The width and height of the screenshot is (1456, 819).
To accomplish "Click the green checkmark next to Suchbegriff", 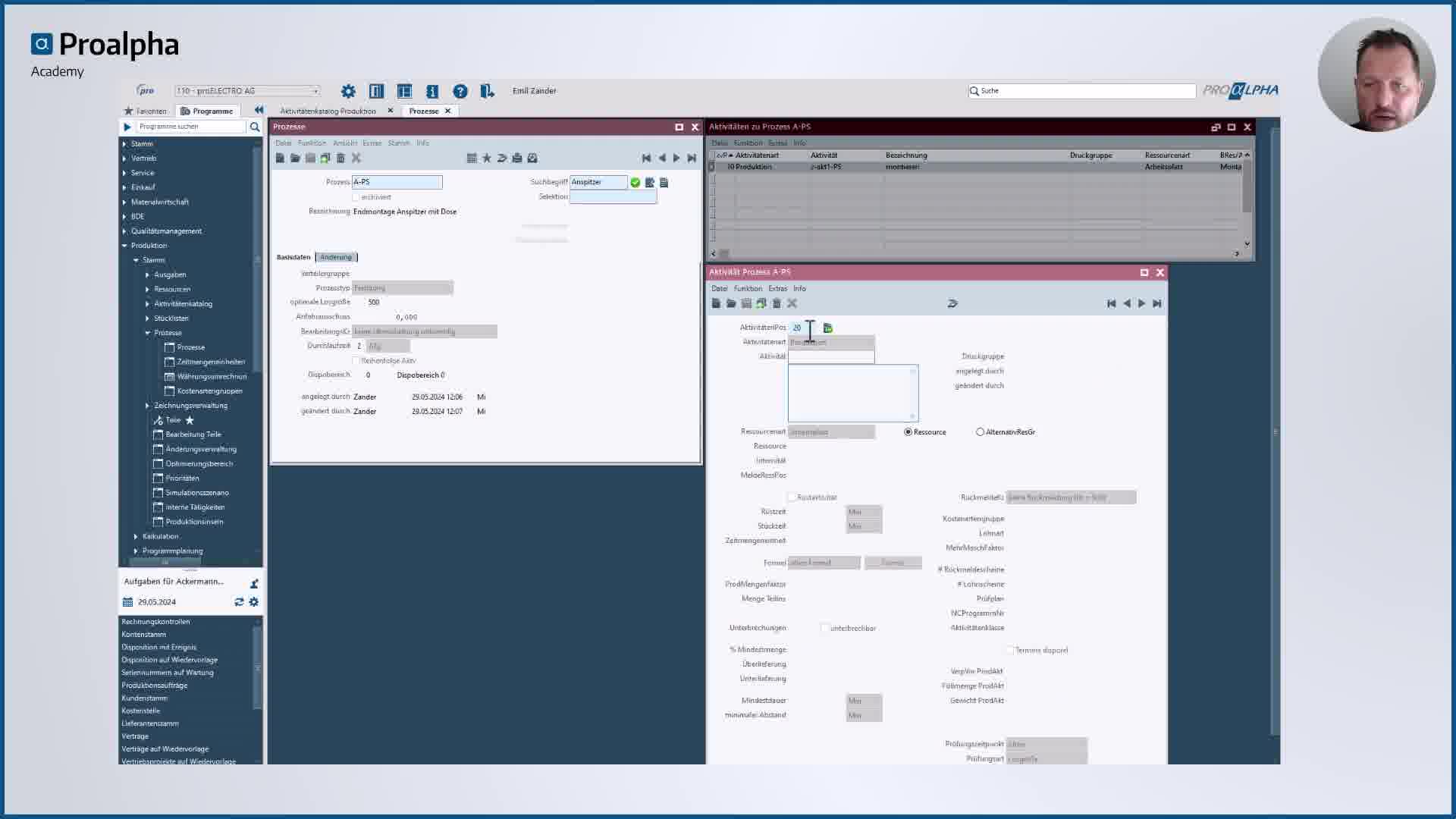I will [635, 182].
